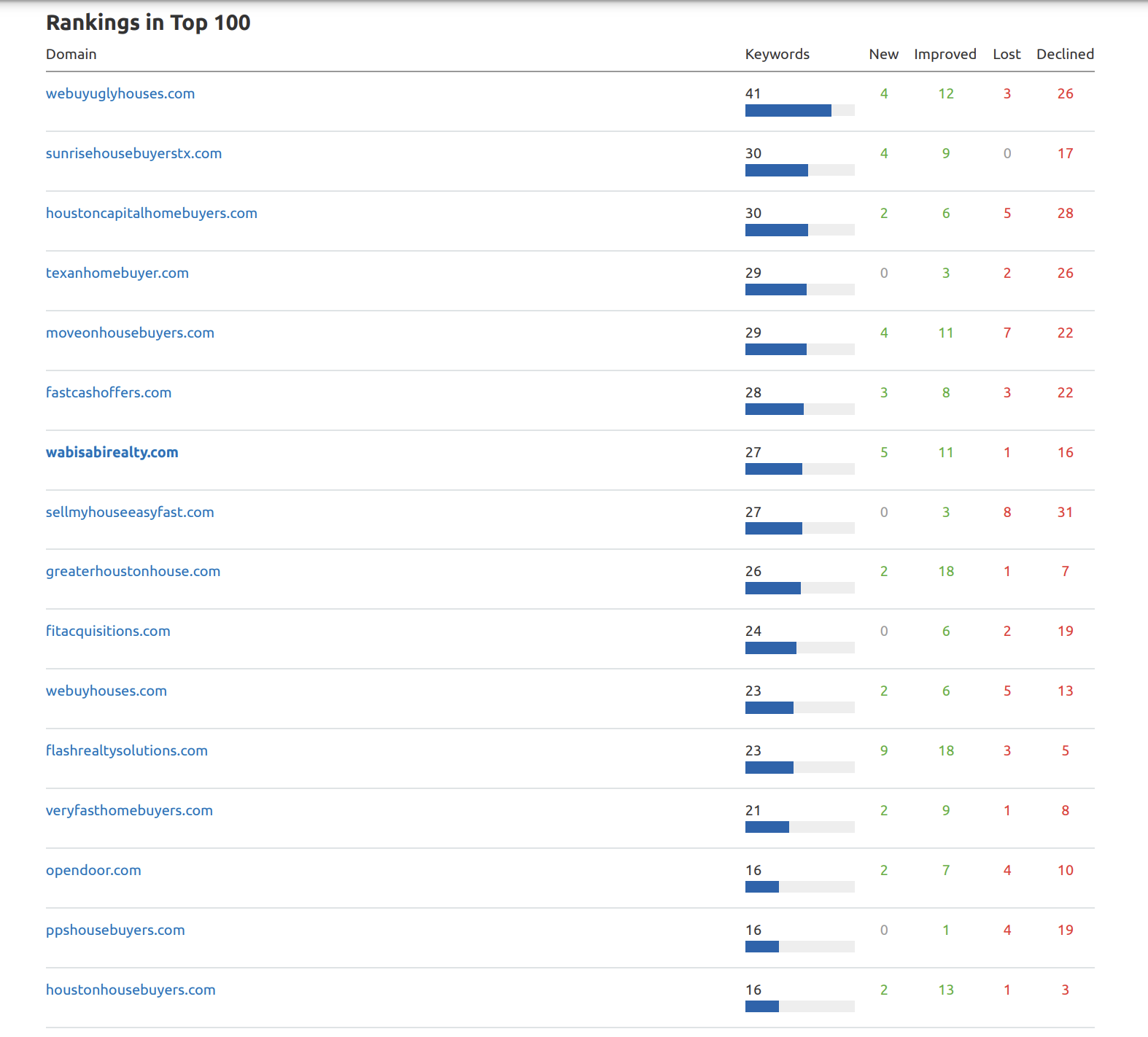Click Improved value 1 for ppshousebuyers.com
Image resolution: width=1148 pixels, height=1037 pixels.
coord(946,930)
